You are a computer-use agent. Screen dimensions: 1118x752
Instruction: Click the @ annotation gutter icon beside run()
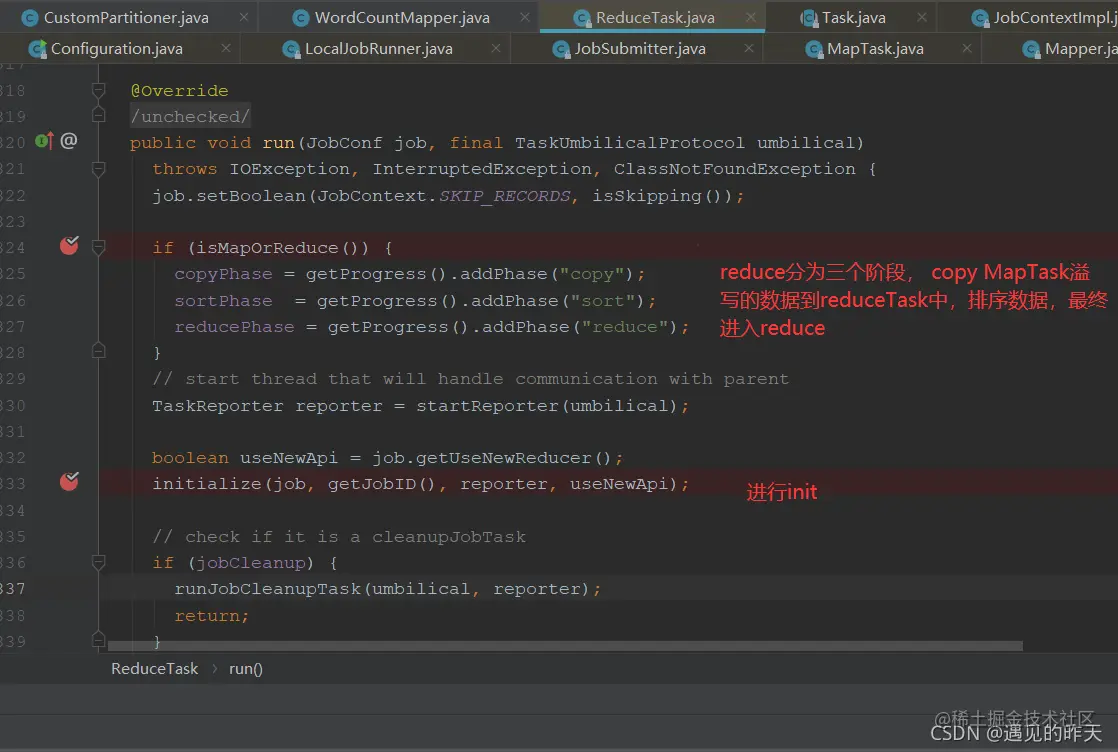68,140
